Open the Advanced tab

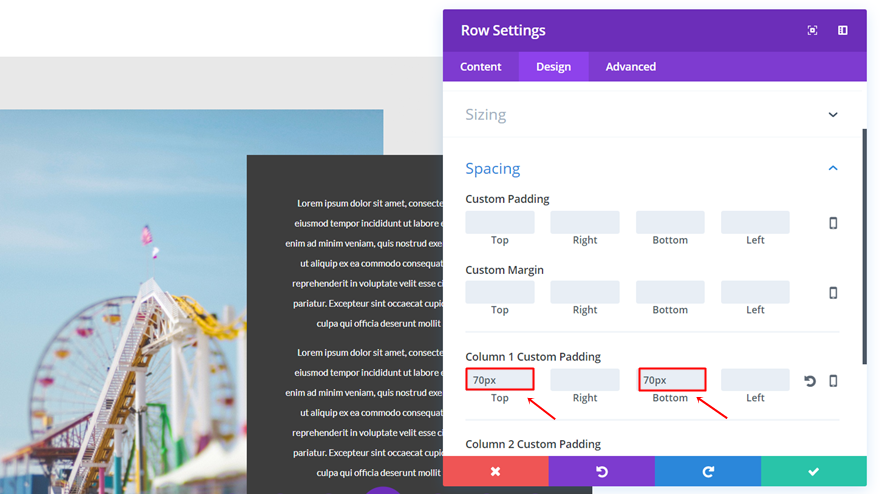(x=630, y=67)
